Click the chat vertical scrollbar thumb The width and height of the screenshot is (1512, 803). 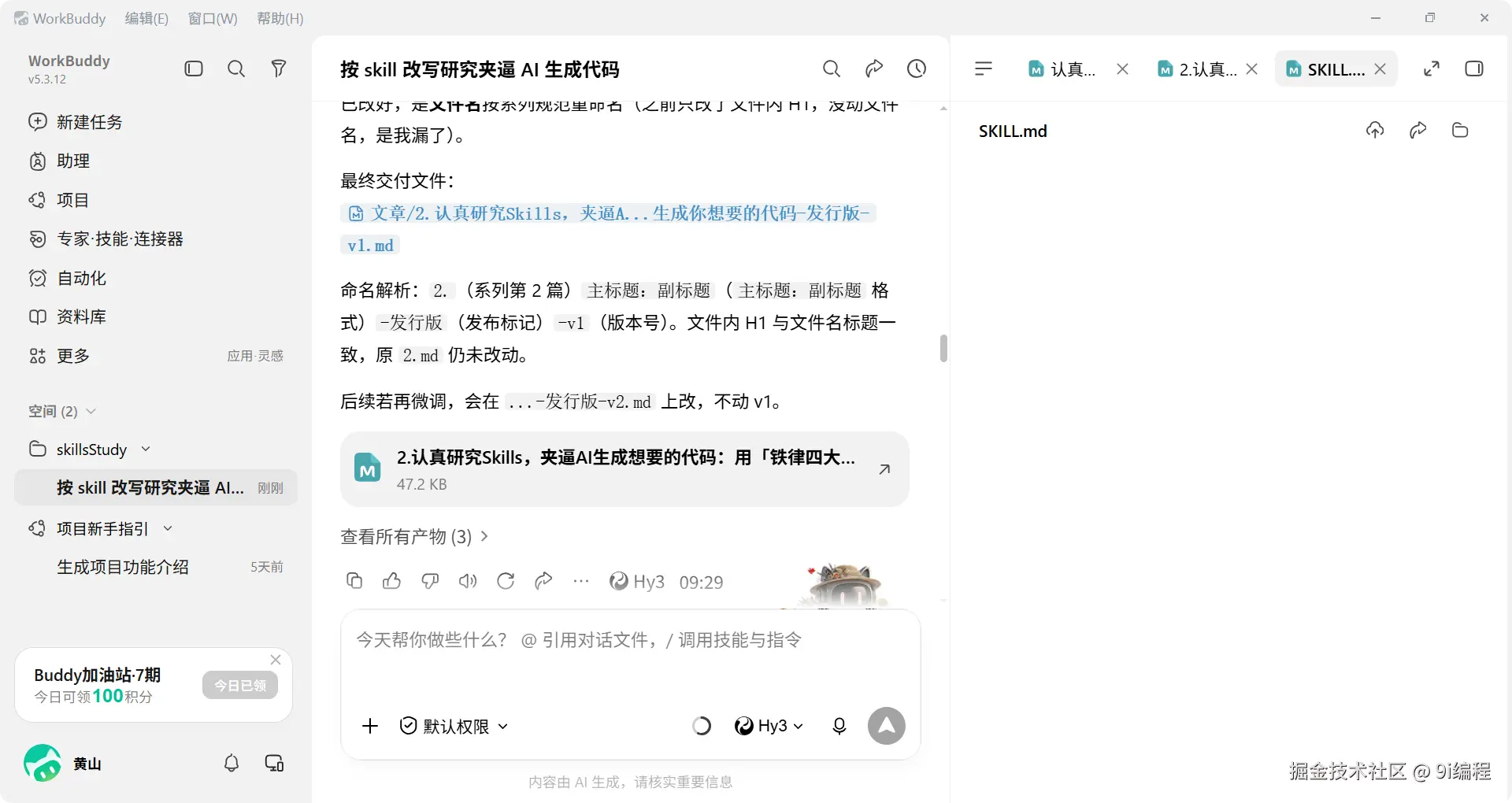pyautogui.click(x=943, y=349)
